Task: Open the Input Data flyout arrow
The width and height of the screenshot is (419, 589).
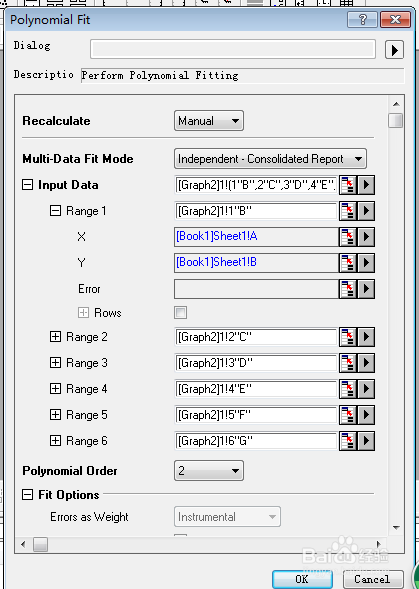Action: (366, 185)
